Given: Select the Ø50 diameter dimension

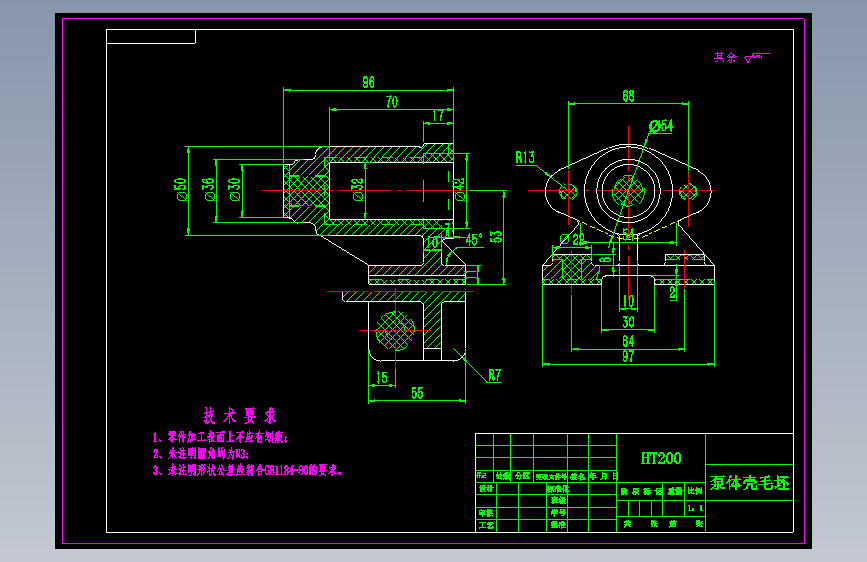Looking at the screenshot, I should 181,190.
